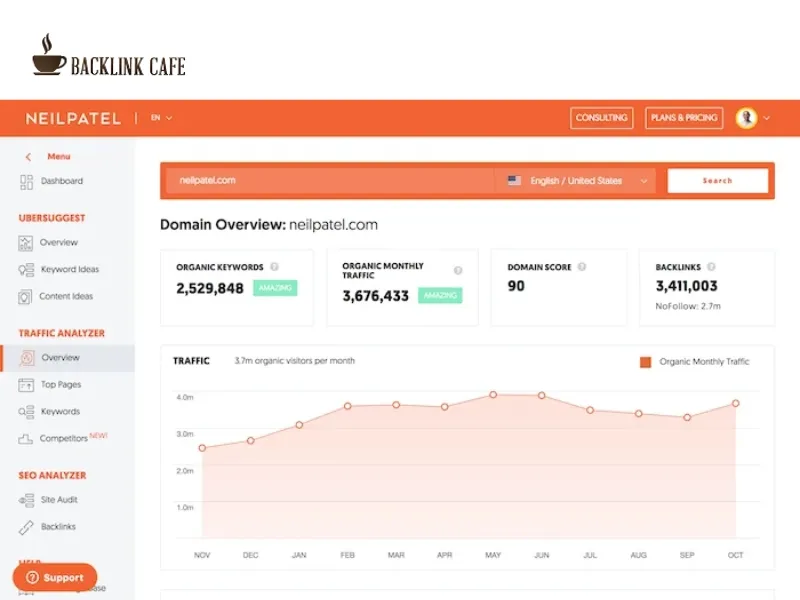Click the domain score value 90
Screen dimensions: 800x600
point(516,286)
